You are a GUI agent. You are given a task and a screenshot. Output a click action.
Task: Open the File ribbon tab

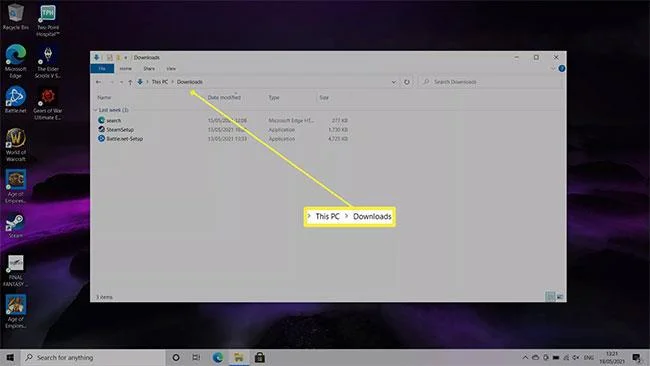102,68
